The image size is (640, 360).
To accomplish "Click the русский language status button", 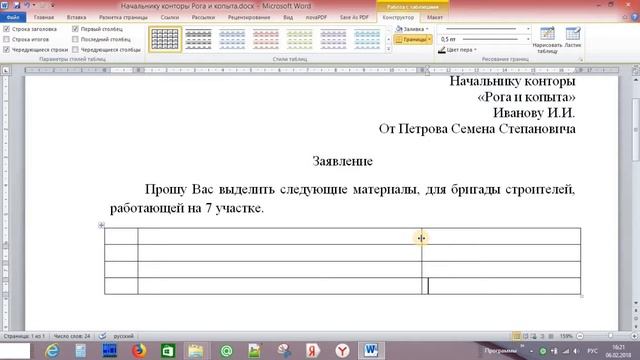I will [123, 336].
